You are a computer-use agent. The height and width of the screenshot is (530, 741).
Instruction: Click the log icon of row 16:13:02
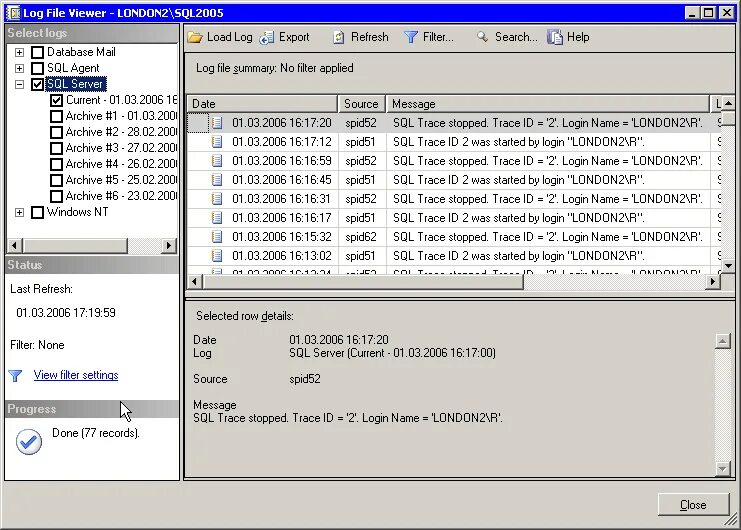[x=217, y=256]
